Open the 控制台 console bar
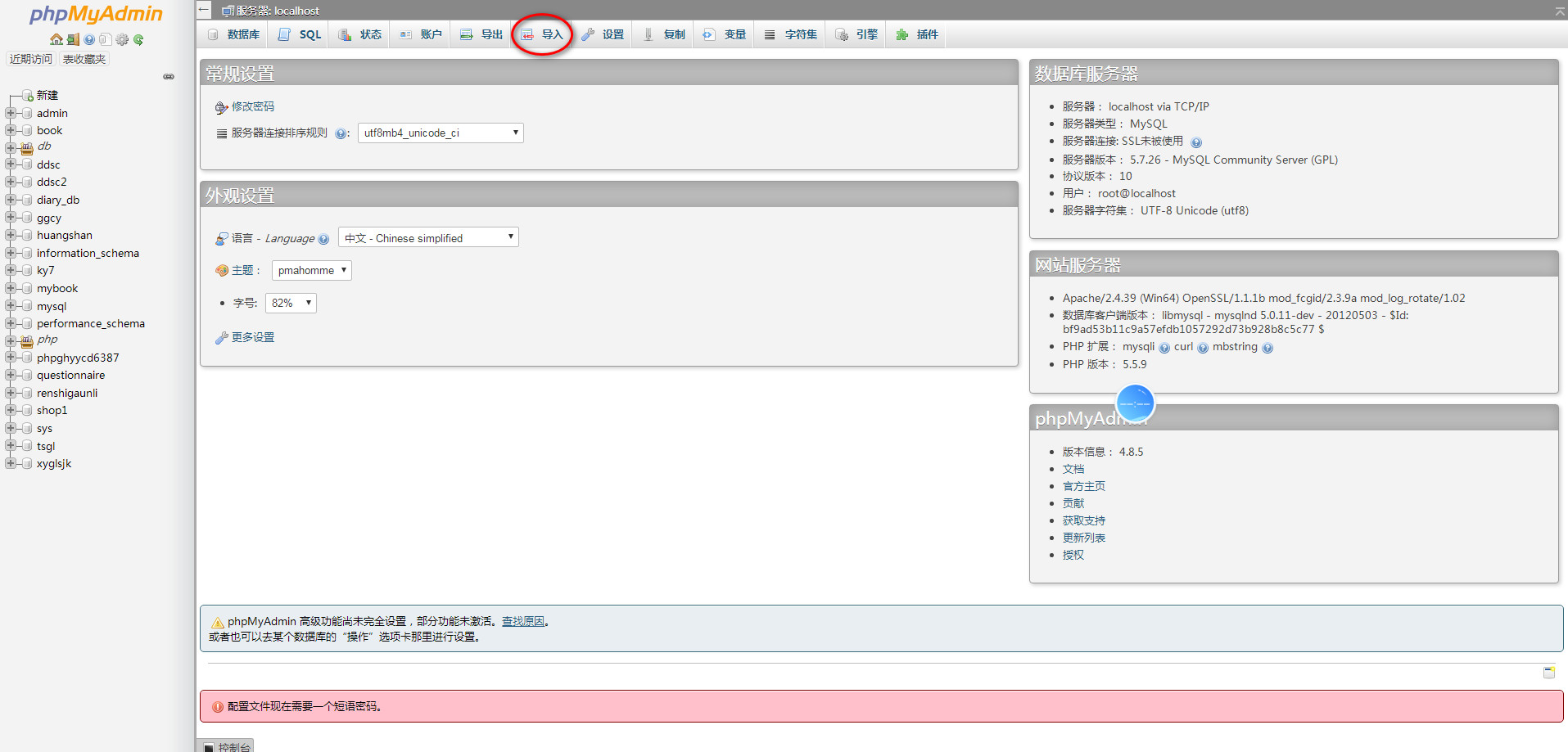This screenshot has height=752, width=1568. tap(226, 745)
